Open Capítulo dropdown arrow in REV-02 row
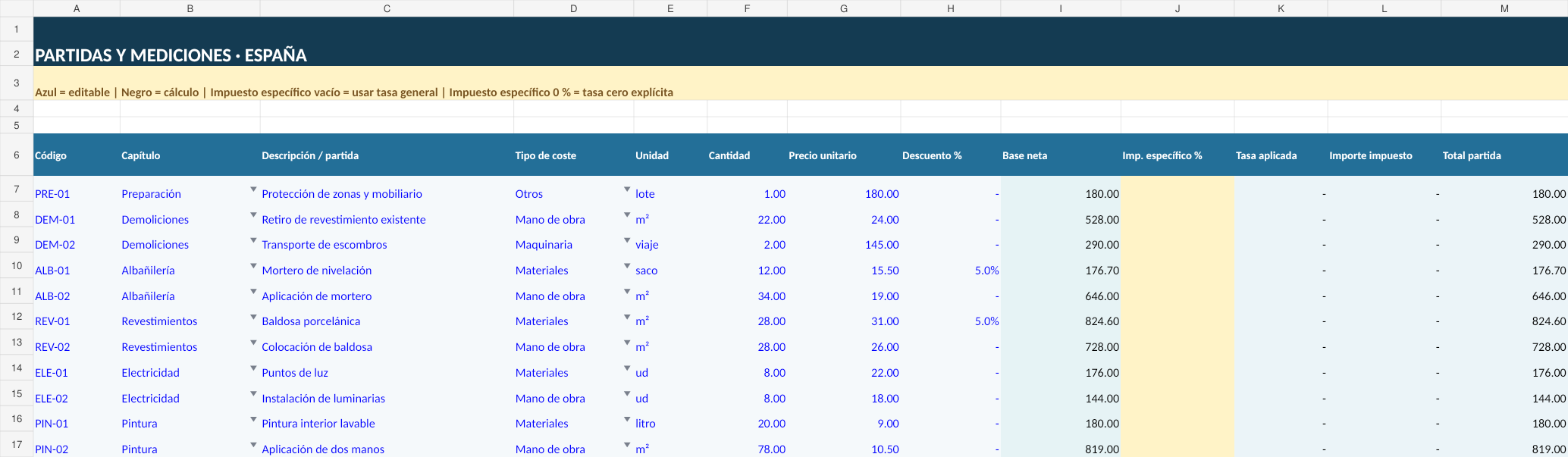This screenshot has height=457, width=1568. (253, 343)
